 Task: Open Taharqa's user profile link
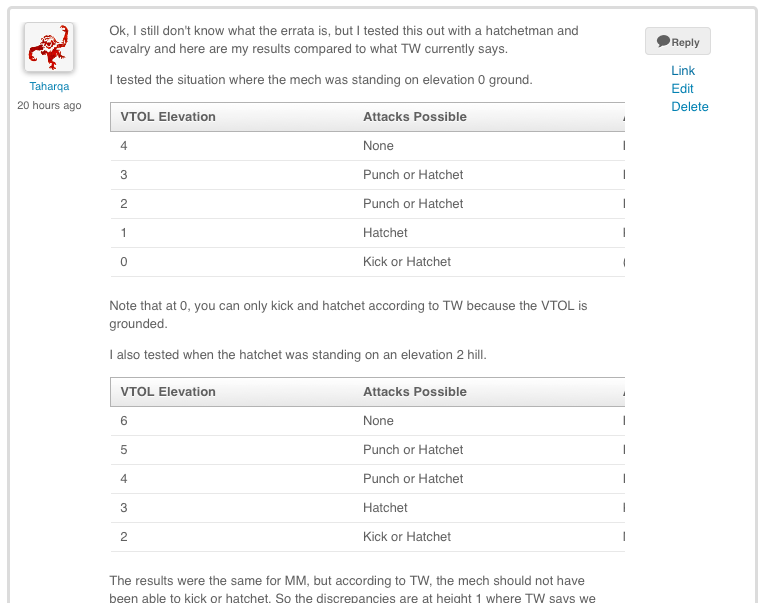click(x=49, y=86)
